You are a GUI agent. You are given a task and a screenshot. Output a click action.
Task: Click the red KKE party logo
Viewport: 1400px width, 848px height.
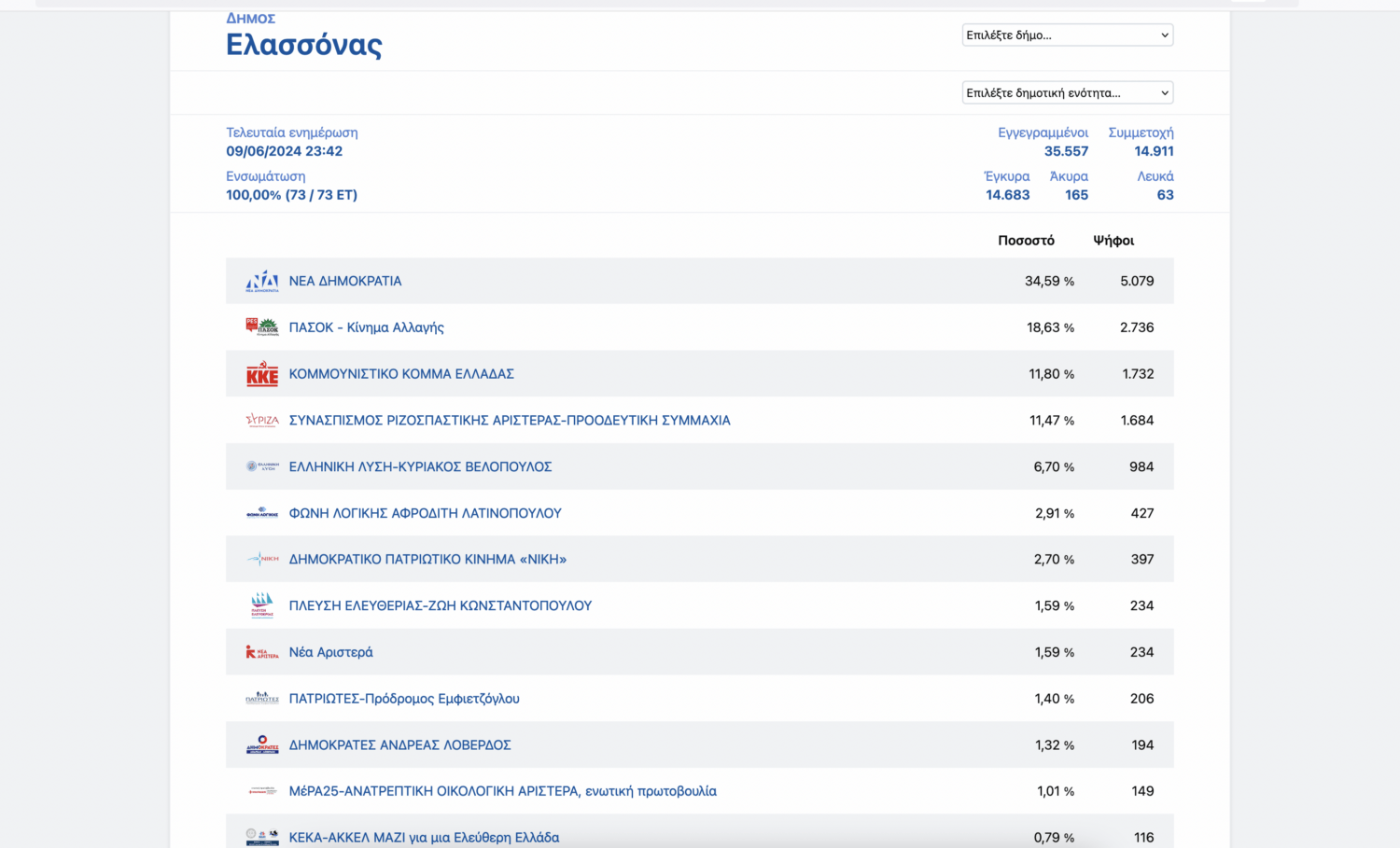[x=262, y=374]
